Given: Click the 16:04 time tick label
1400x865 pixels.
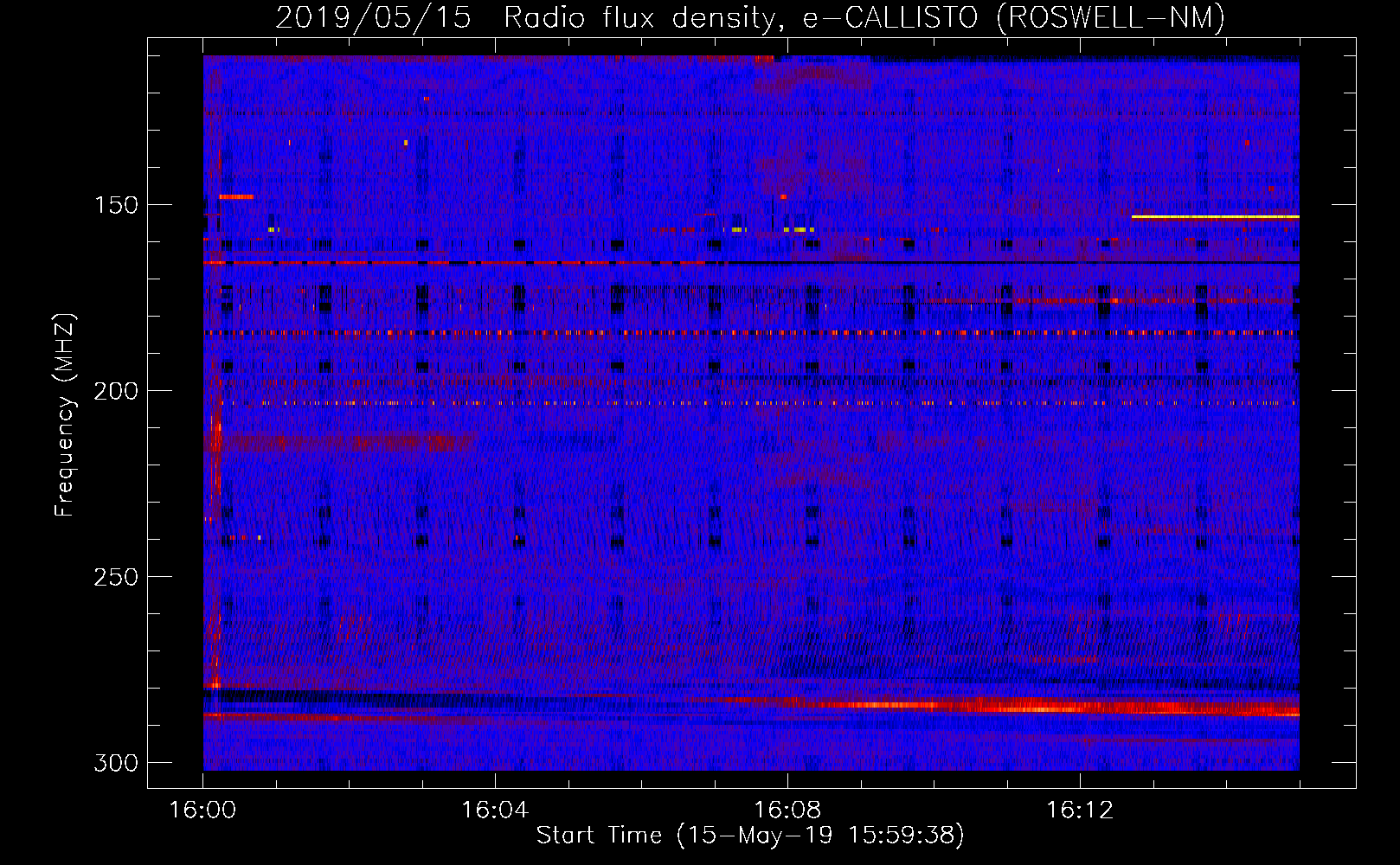Looking at the screenshot, I should [495, 811].
